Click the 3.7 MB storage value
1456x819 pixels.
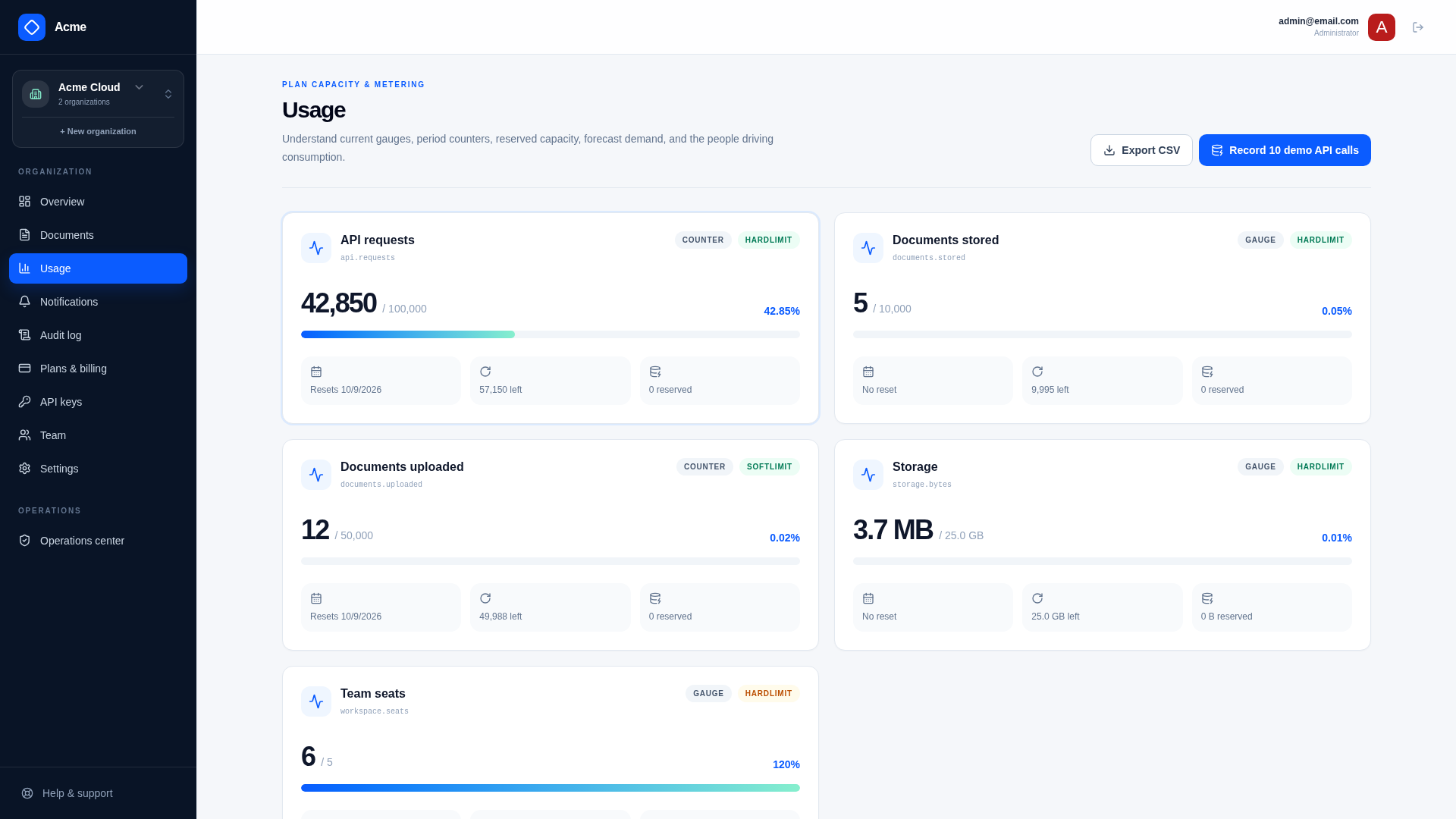pyautogui.click(x=893, y=530)
